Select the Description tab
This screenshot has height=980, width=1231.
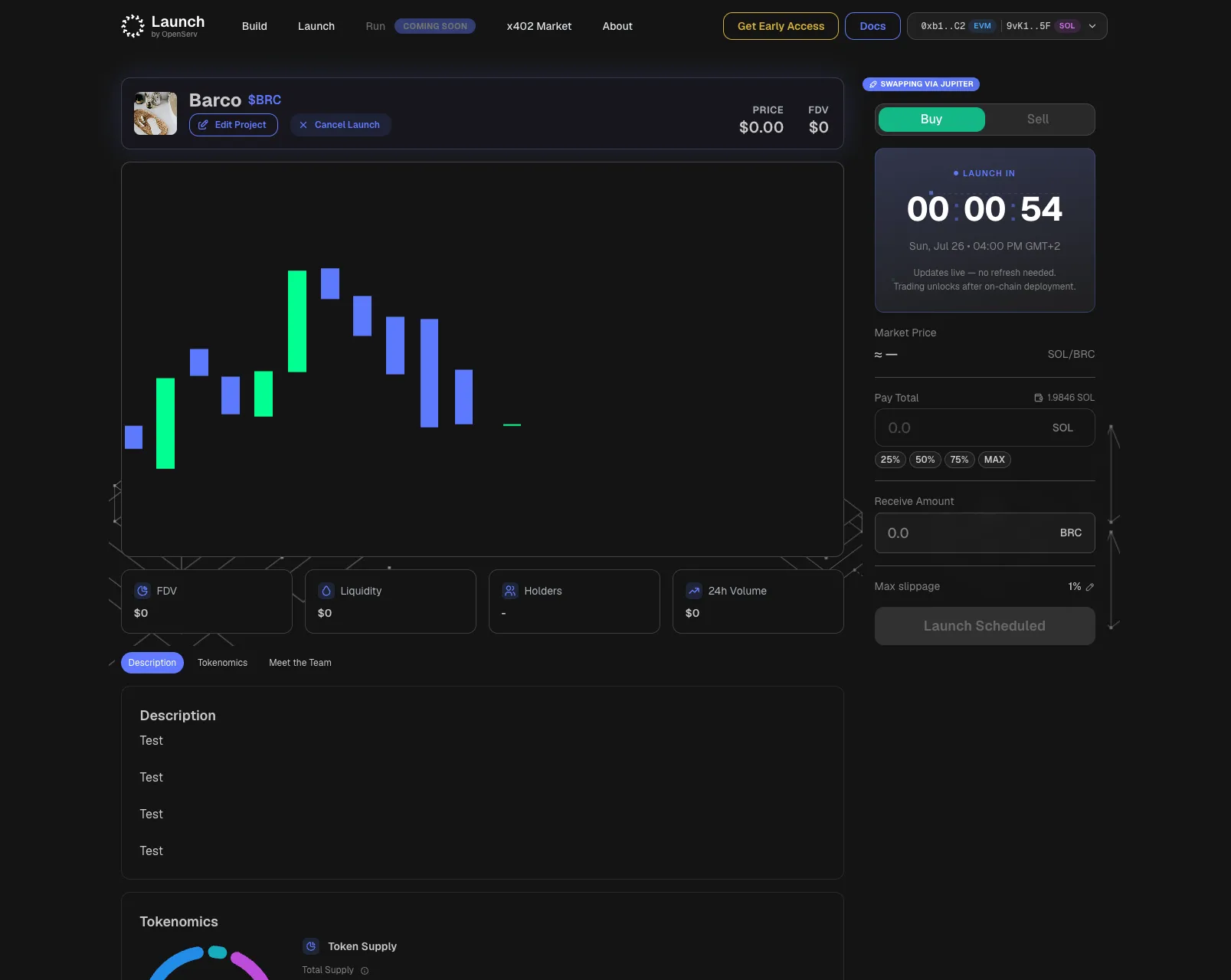[x=152, y=663]
